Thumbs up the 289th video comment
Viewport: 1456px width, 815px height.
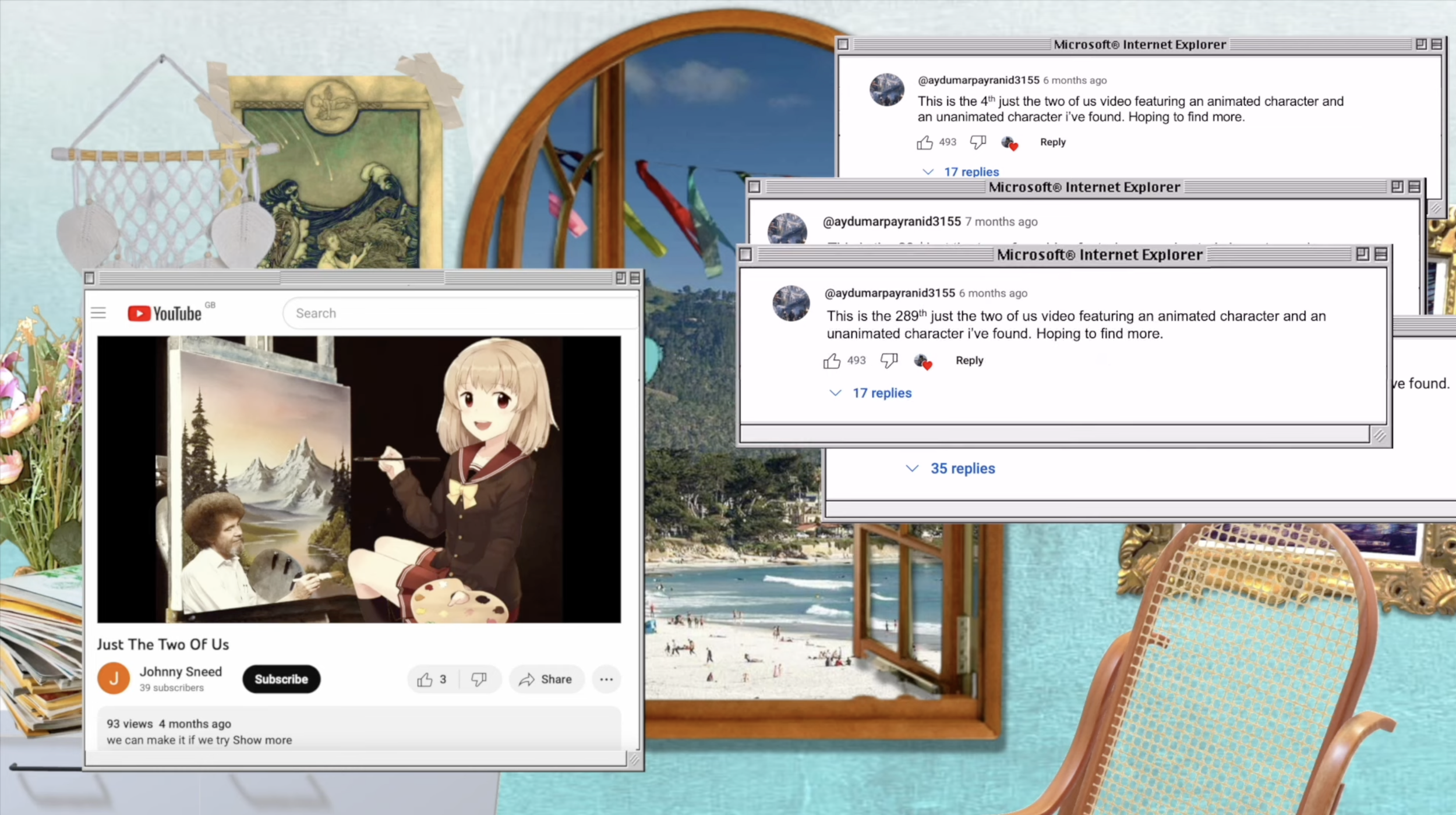832,361
